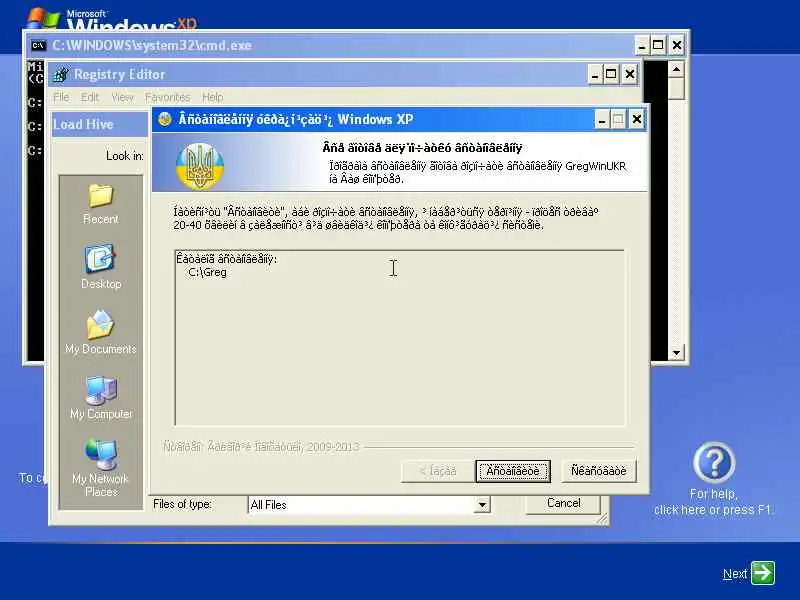
Task: Open the Edit menu in Registry Editor
Action: pyautogui.click(x=90, y=97)
